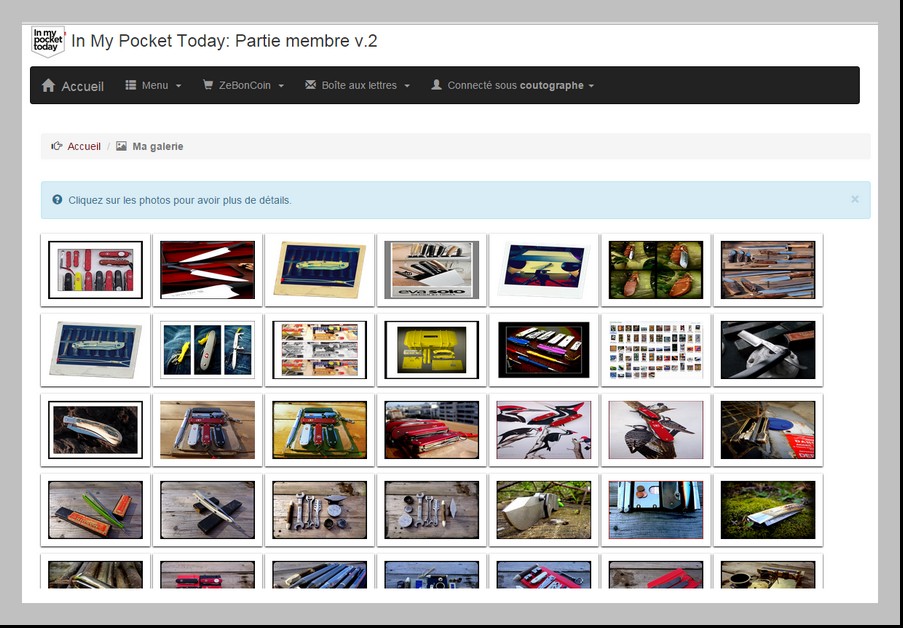Open the woodpecker drawings with knives photo
This screenshot has height=628, width=903.
[544, 430]
